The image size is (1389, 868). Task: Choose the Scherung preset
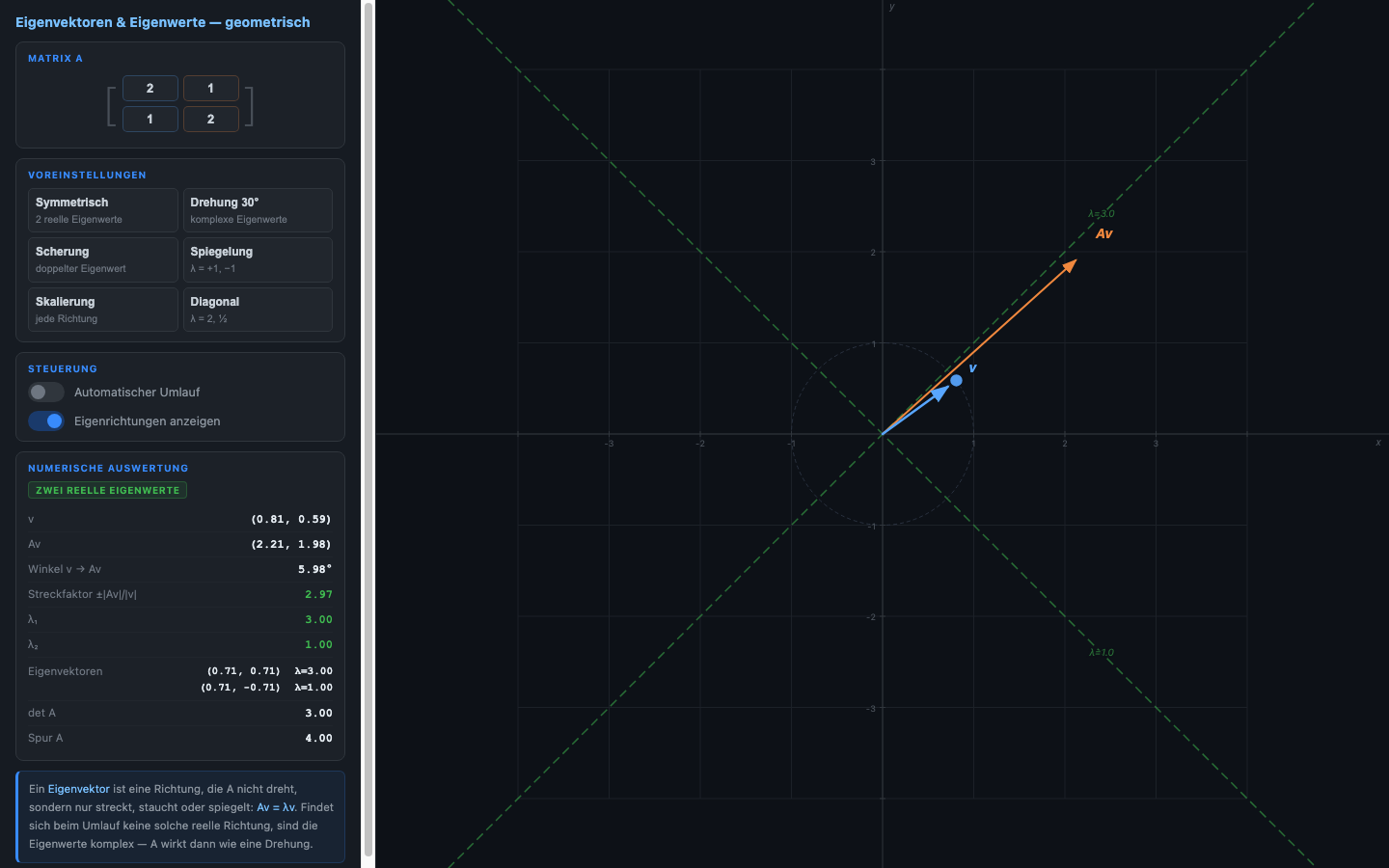103,259
